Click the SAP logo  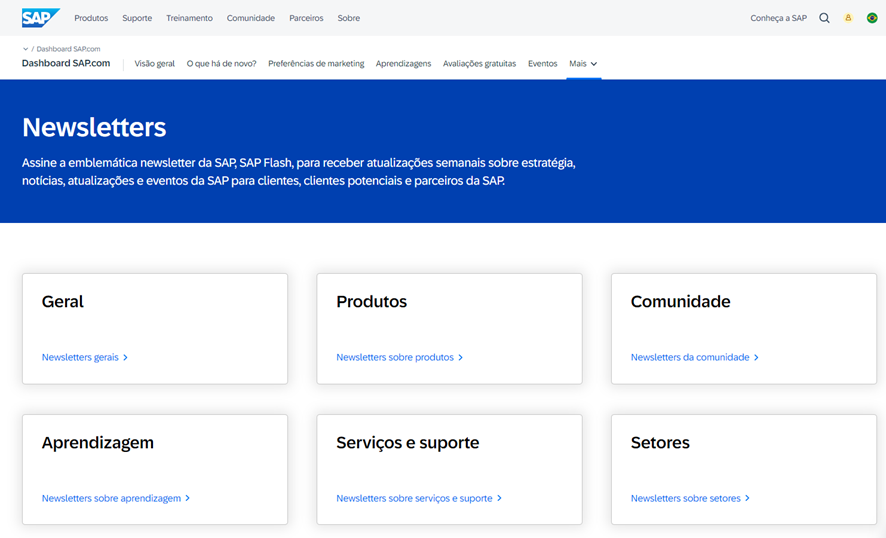[x=41, y=18]
